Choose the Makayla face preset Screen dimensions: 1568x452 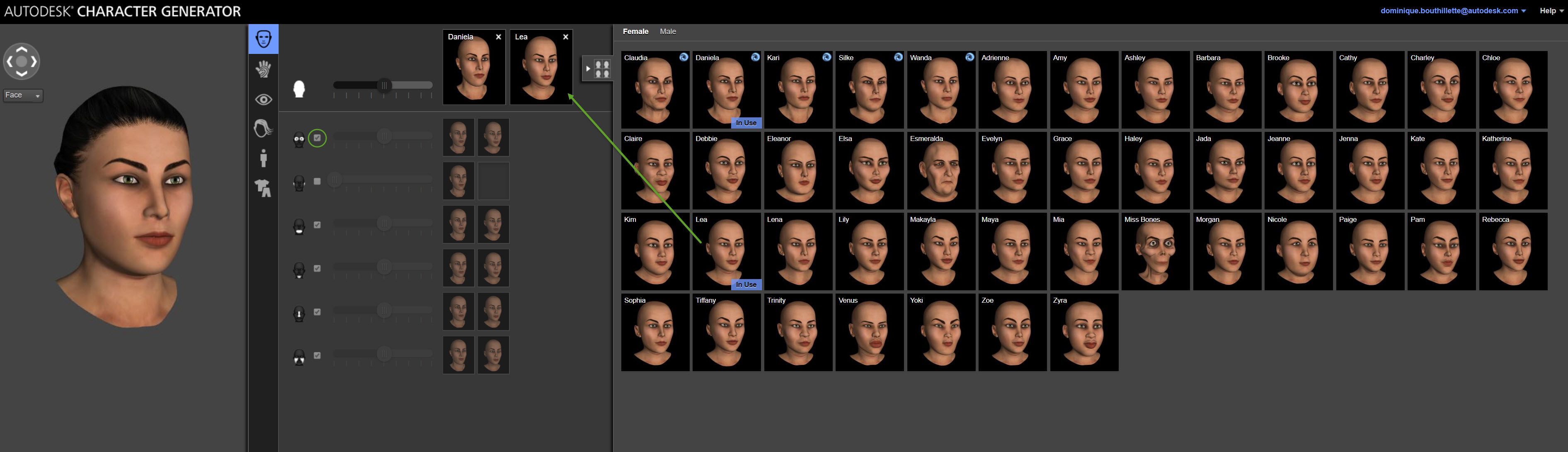click(x=941, y=251)
